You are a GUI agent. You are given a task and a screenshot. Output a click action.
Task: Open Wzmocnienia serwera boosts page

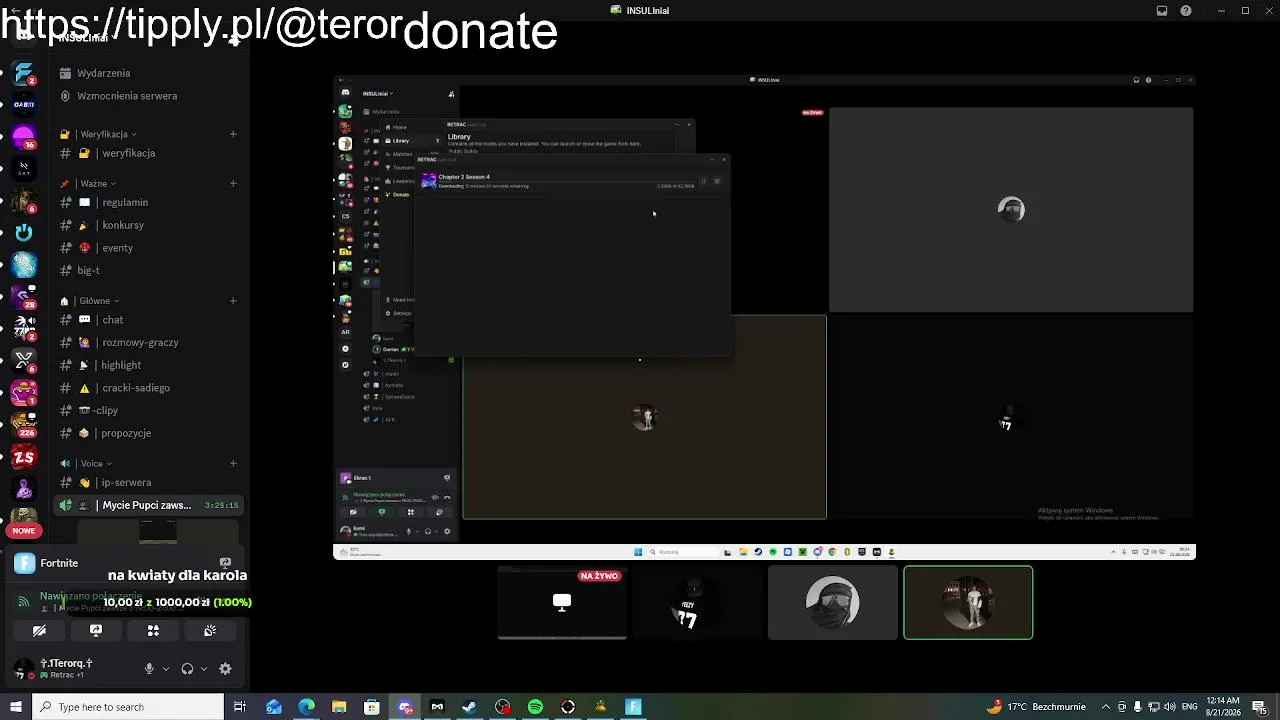click(x=150, y=96)
